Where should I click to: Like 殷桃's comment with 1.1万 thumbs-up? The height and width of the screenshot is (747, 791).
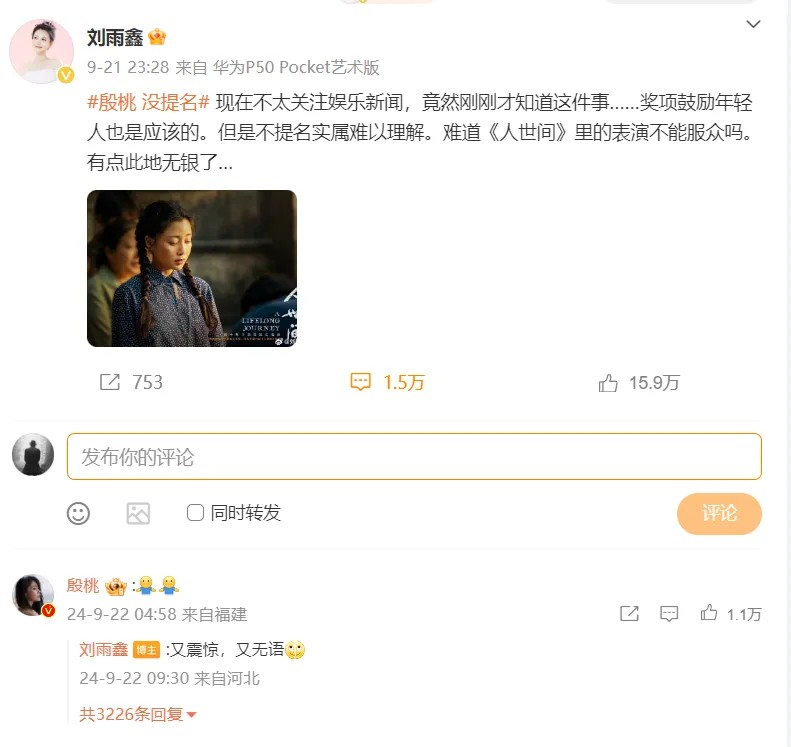pos(709,613)
